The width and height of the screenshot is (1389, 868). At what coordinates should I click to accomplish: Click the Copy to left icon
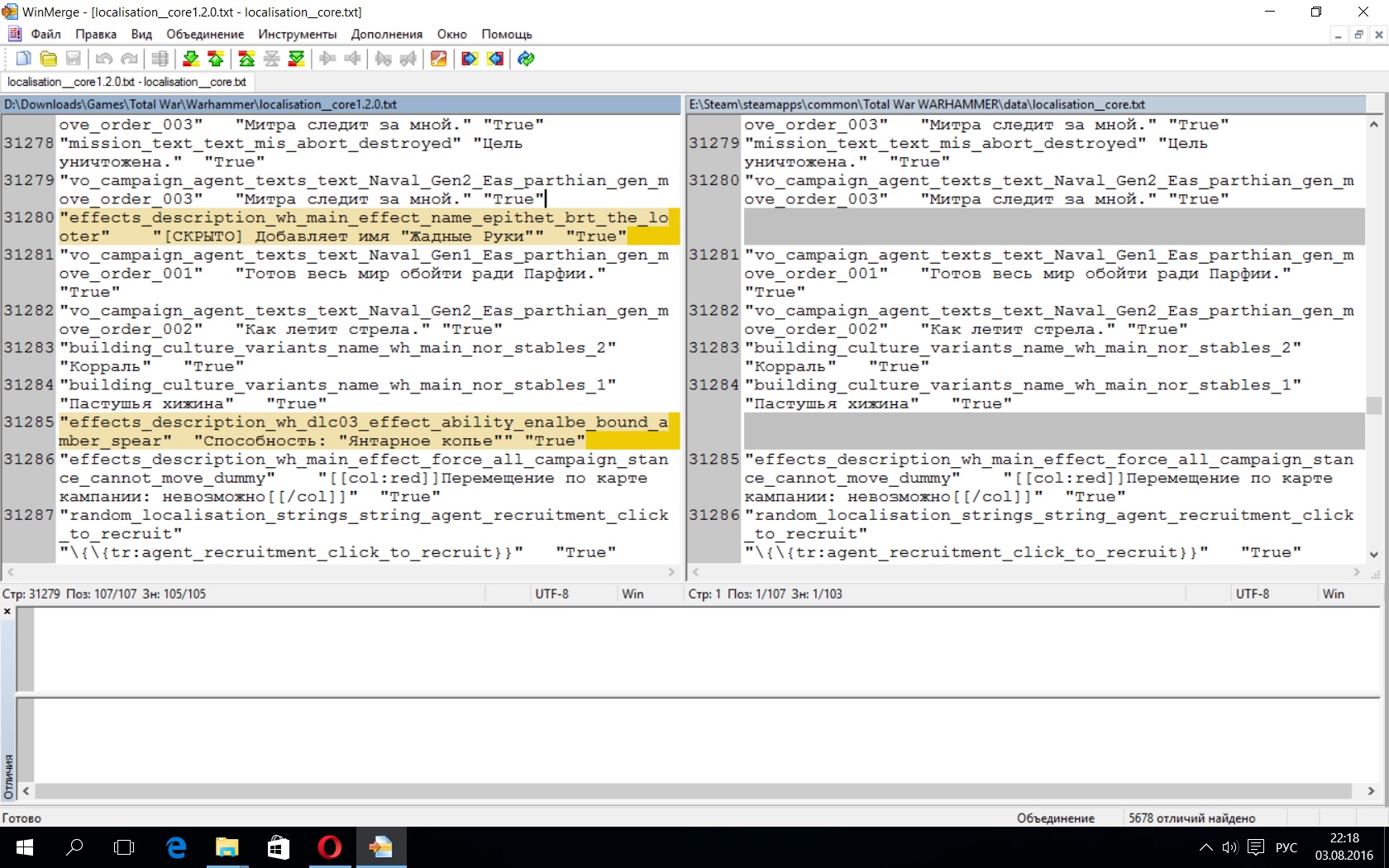[x=352, y=59]
